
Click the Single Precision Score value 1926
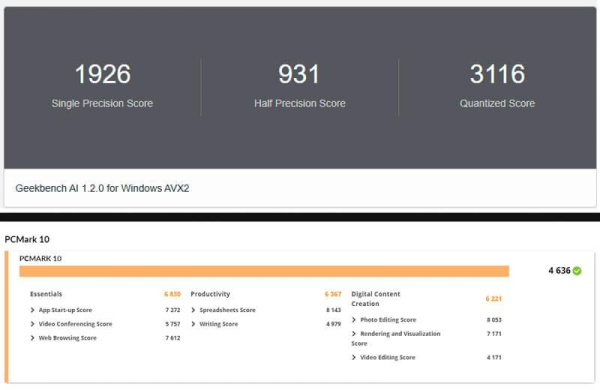103,74
